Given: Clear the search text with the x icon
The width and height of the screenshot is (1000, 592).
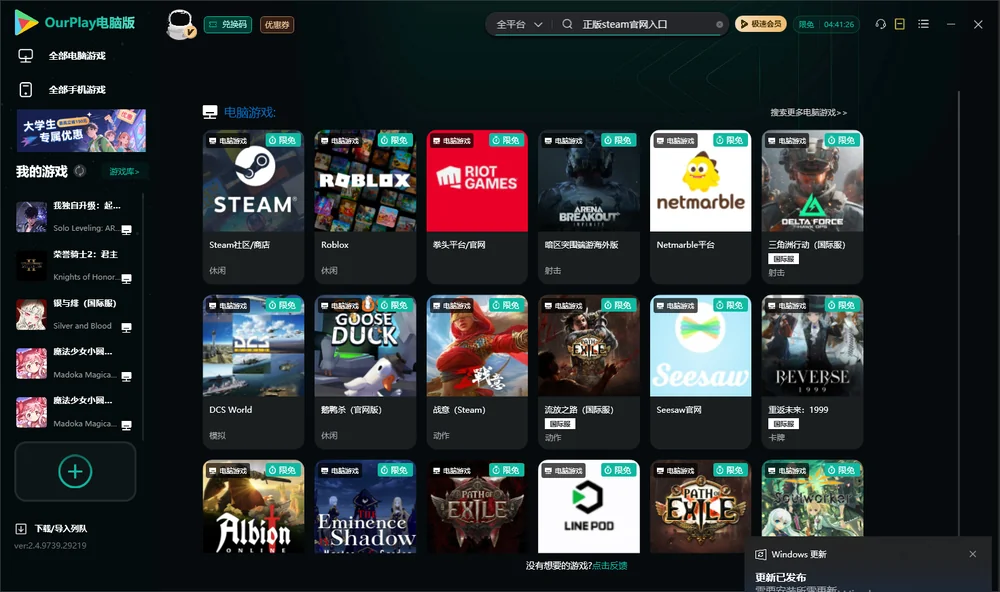Looking at the screenshot, I should click(719, 24).
